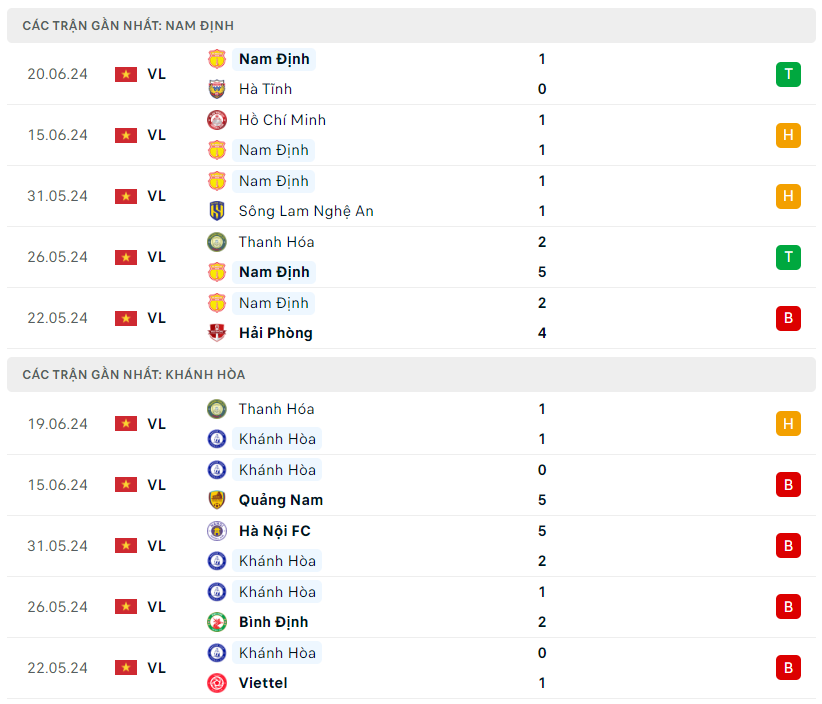
Task: Click the Quảng Nam team crest
Action: point(217,500)
